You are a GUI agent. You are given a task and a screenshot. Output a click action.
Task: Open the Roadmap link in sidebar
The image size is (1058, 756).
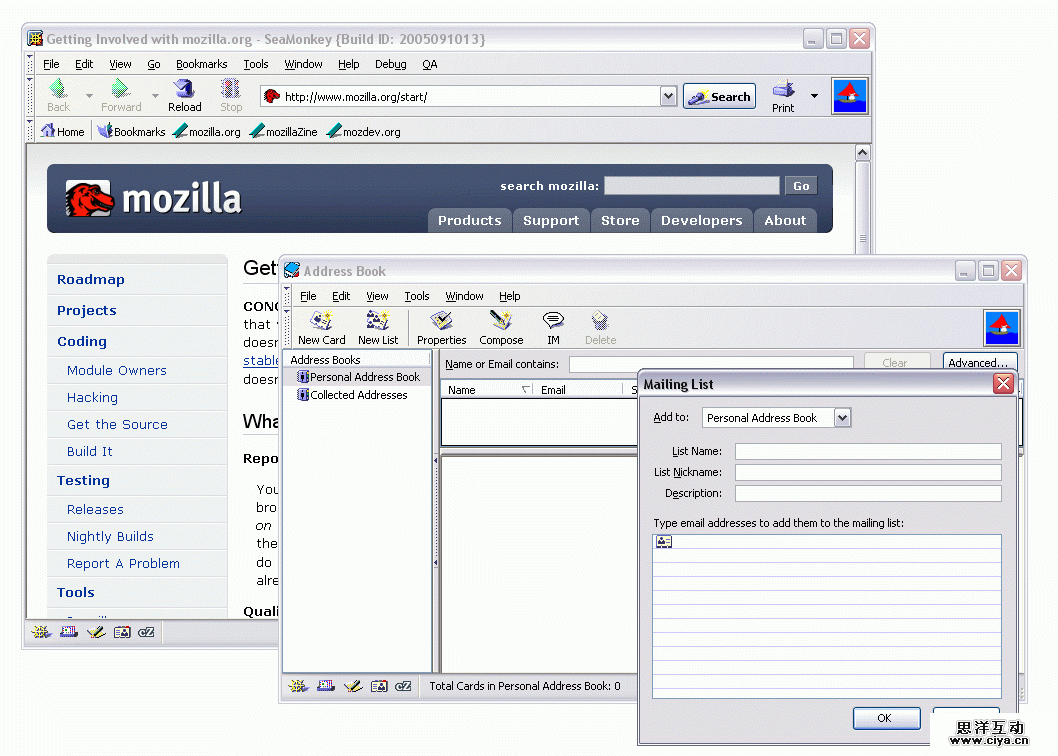click(x=90, y=279)
